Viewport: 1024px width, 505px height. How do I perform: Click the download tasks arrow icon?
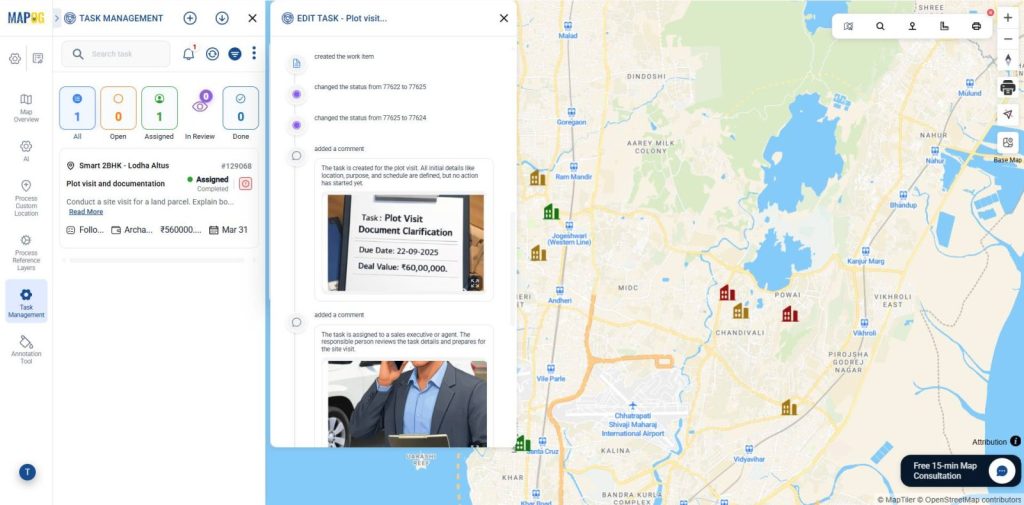[222, 18]
